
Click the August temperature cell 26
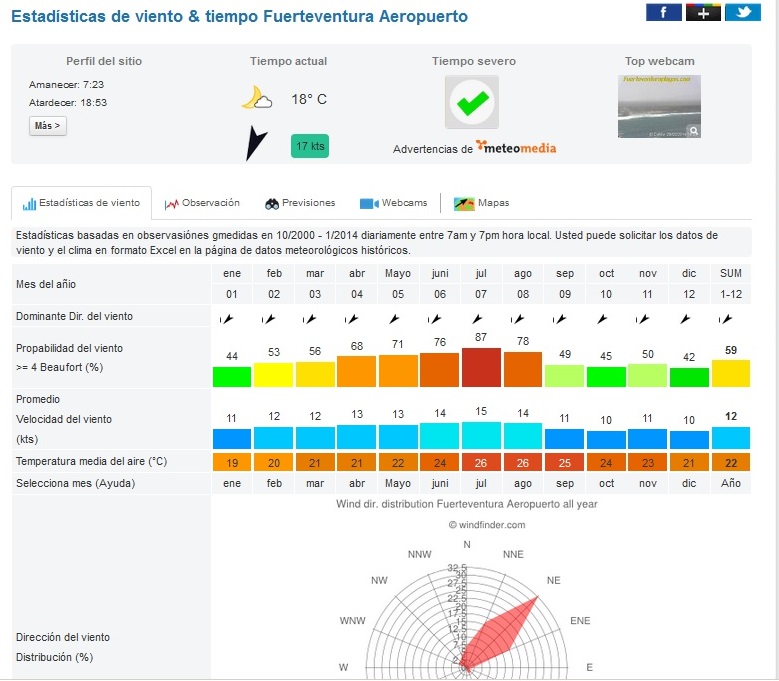pos(523,463)
